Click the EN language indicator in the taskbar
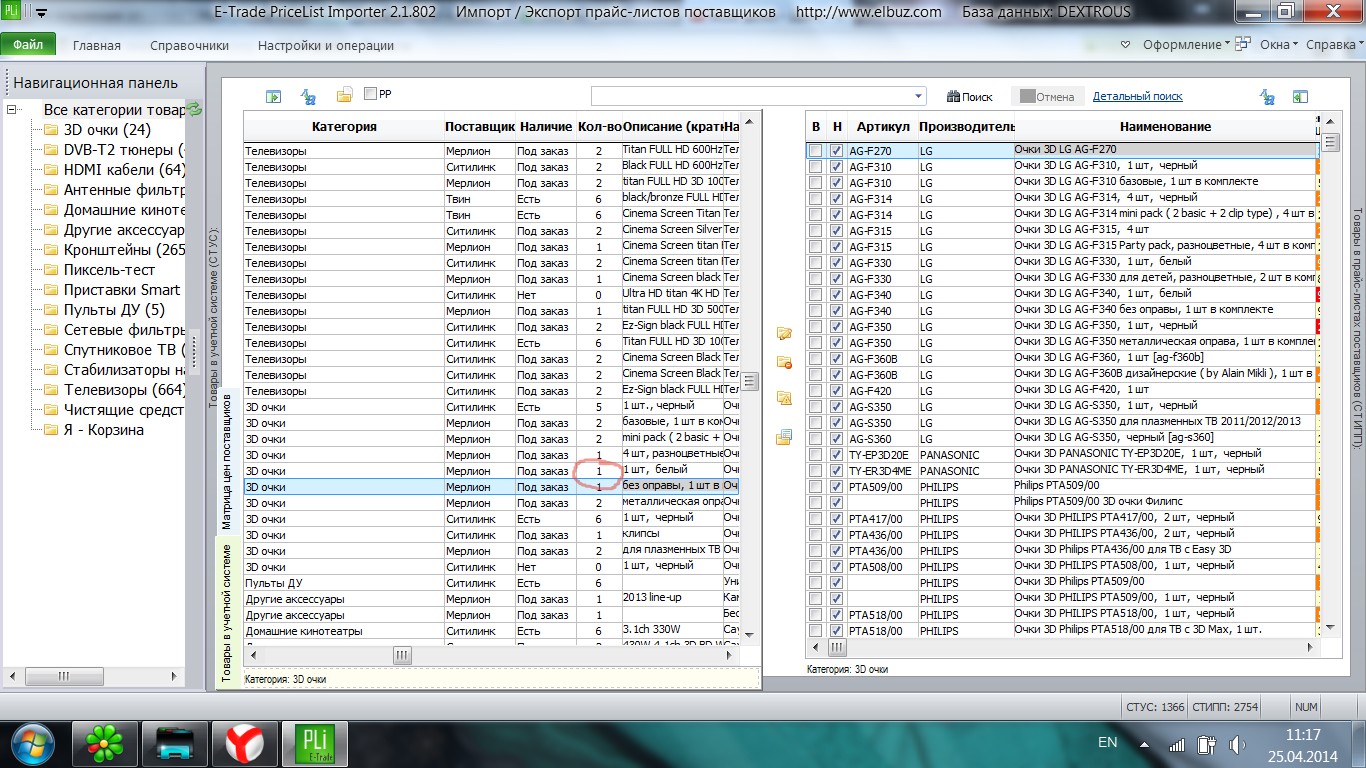 point(1108,743)
